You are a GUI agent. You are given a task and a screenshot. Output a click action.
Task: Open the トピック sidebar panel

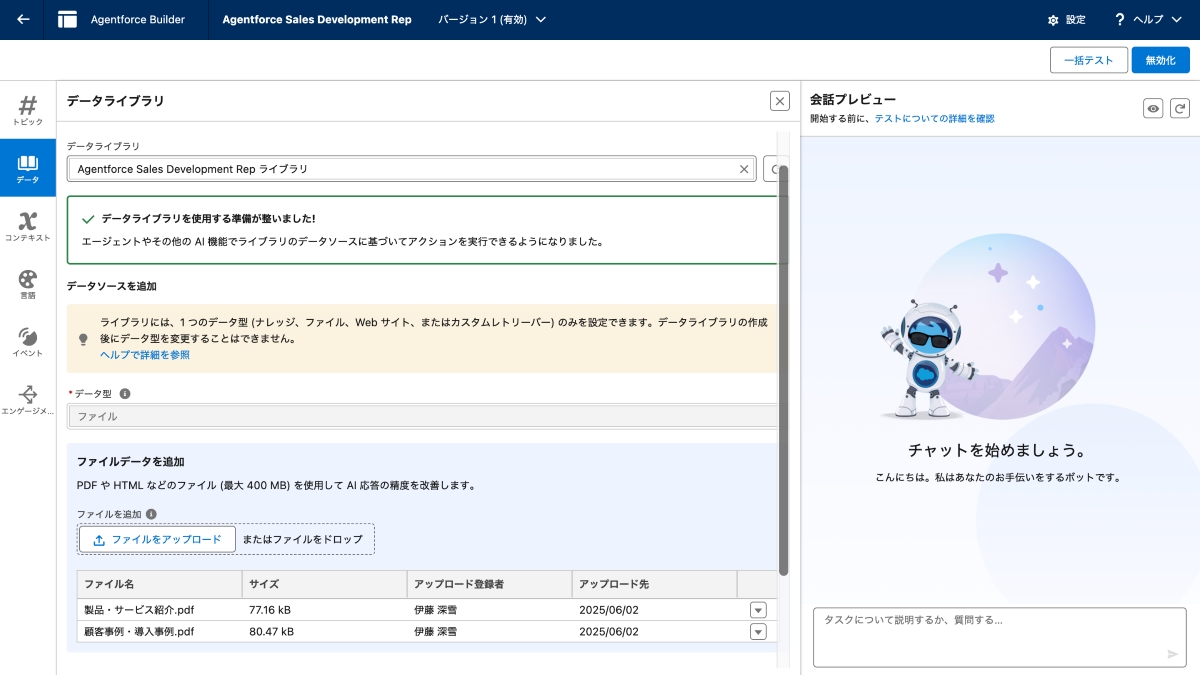point(28,110)
